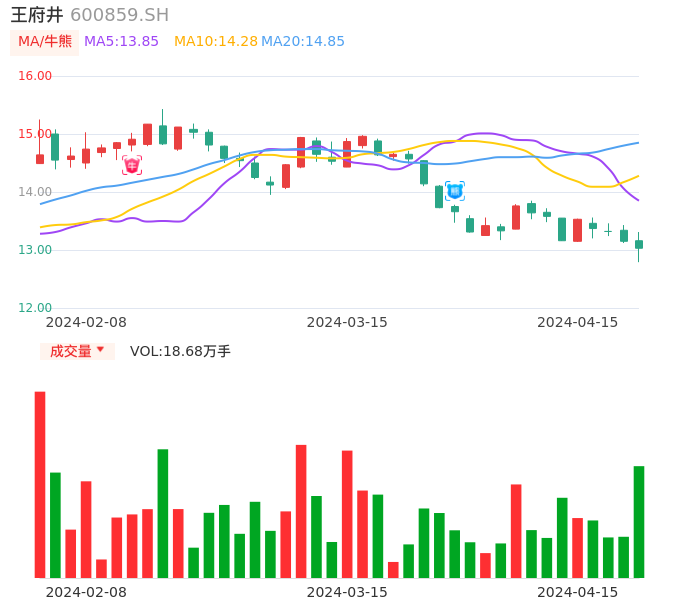Toggle the MA20 blue line legend
The height and width of the screenshot is (606, 686).
(x=302, y=42)
